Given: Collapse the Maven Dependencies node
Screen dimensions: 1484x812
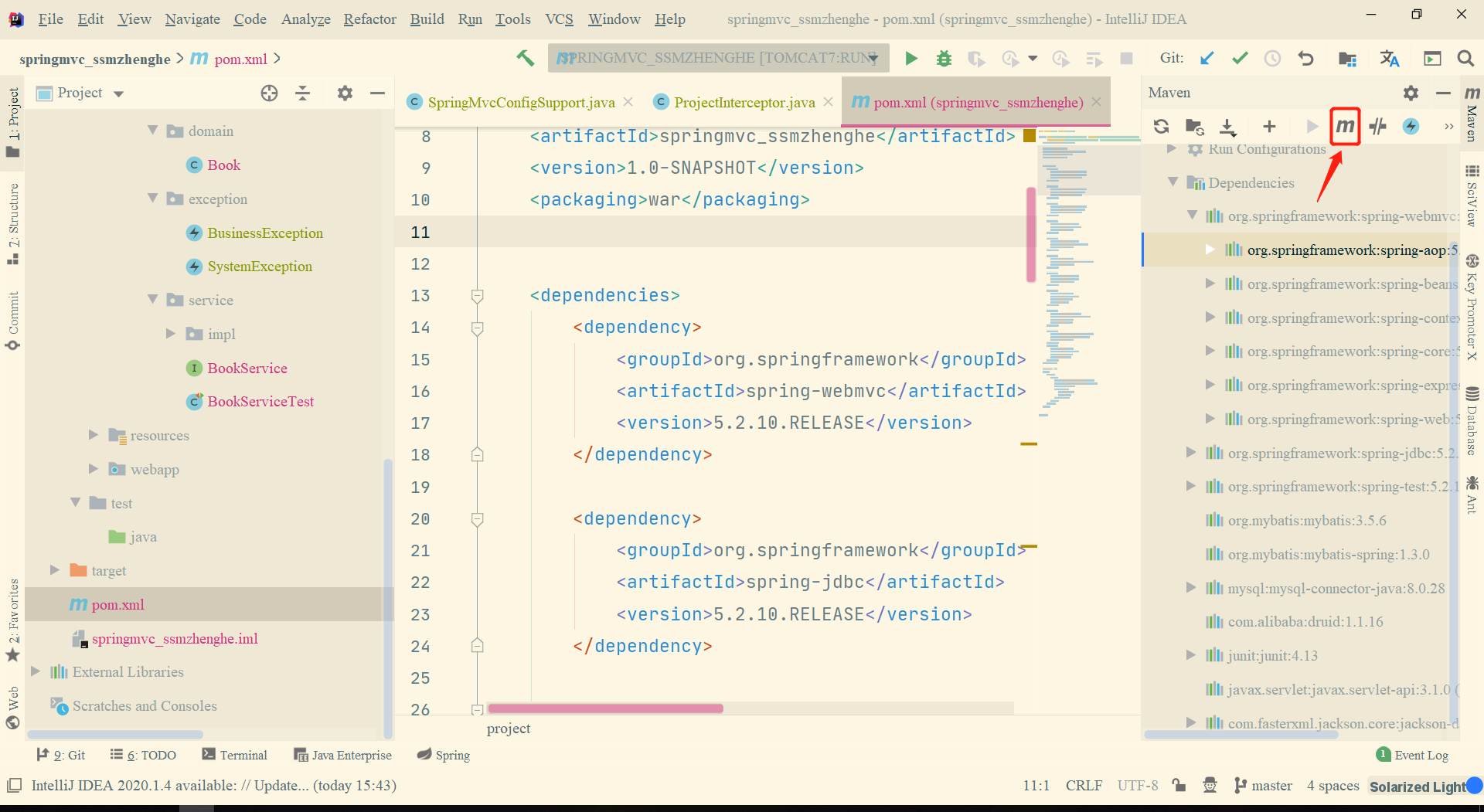Looking at the screenshot, I should click(x=1173, y=182).
